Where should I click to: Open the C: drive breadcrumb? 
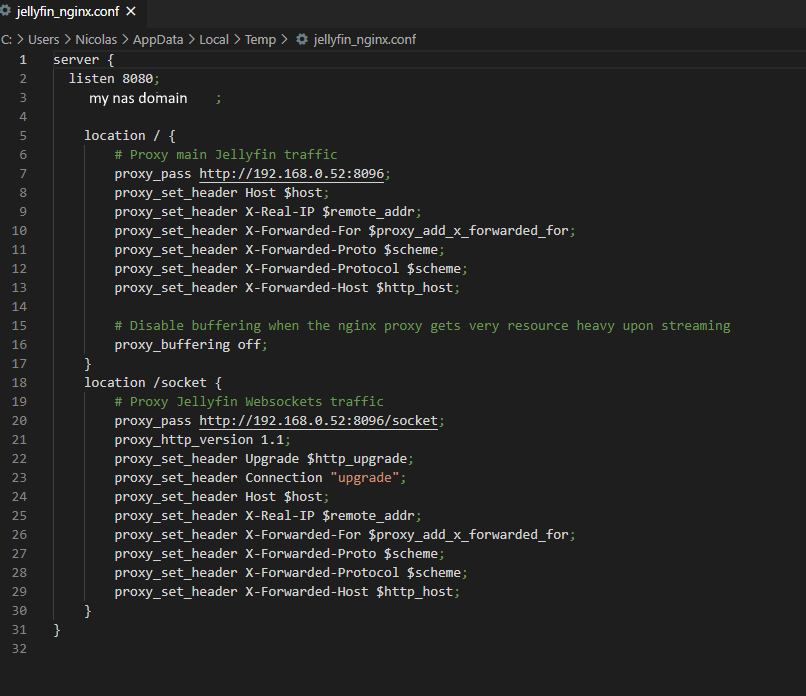7,40
